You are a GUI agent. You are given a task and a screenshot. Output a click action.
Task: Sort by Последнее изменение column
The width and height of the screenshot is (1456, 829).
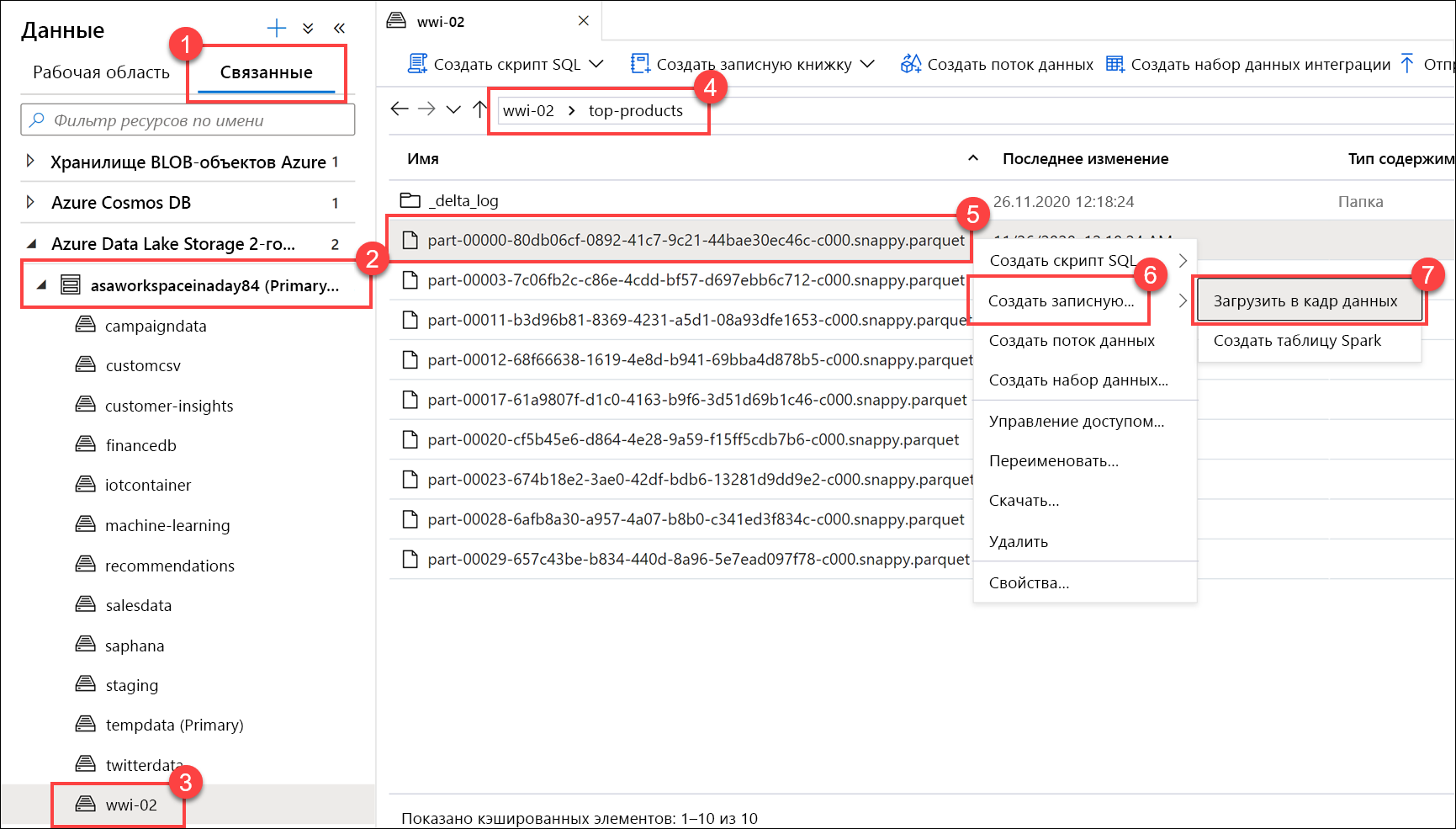[1085, 159]
